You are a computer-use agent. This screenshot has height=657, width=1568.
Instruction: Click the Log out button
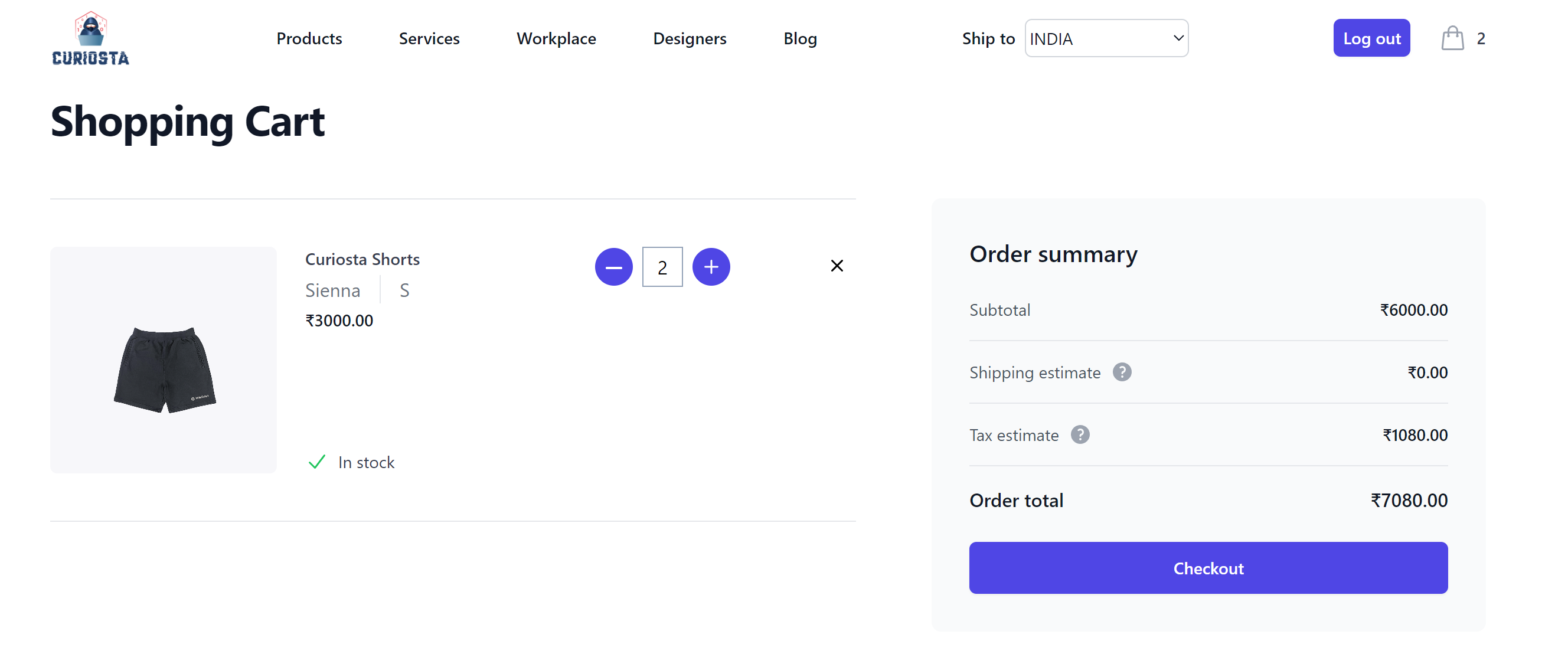[1371, 38]
